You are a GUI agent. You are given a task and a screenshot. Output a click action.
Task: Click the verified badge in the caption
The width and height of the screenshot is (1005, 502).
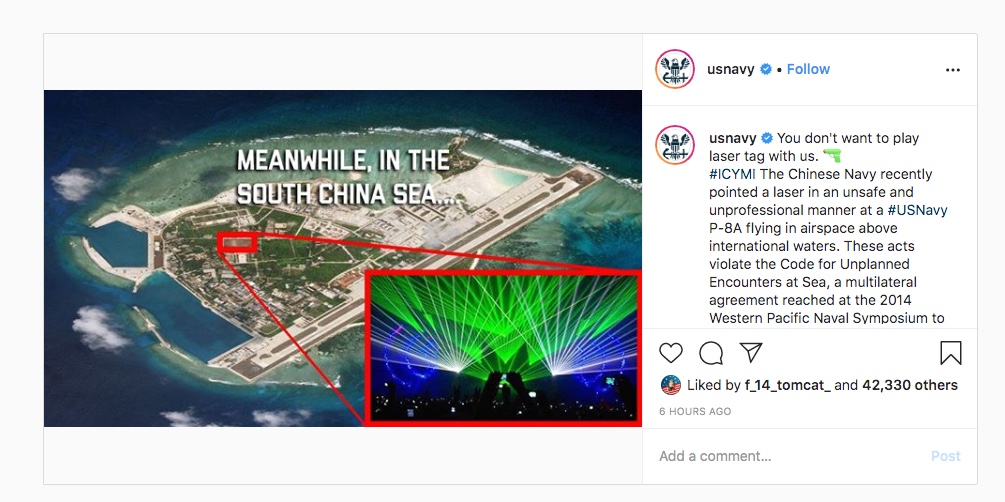[x=767, y=138]
